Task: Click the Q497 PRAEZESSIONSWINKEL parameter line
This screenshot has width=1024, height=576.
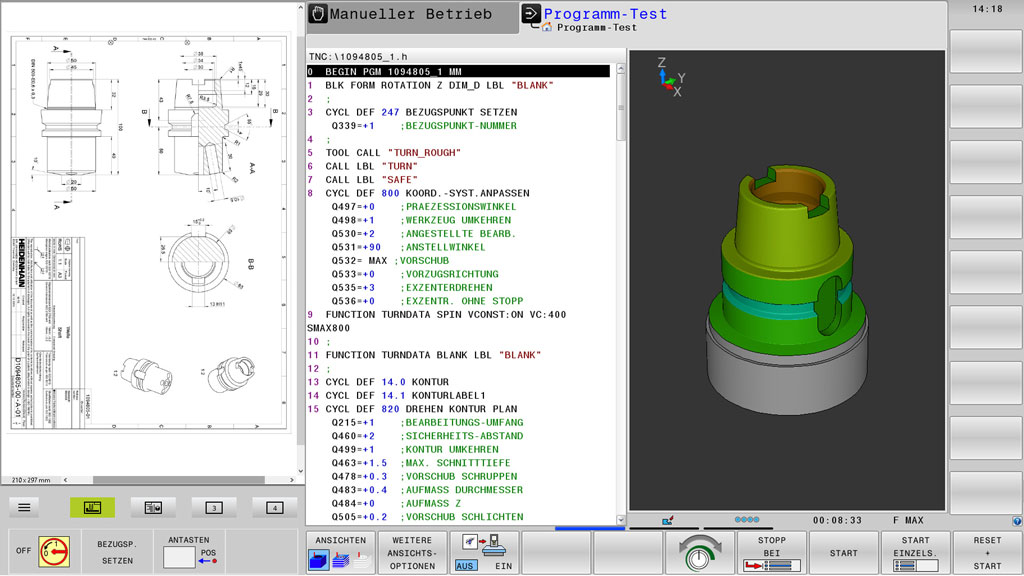Action: (424, 207)
